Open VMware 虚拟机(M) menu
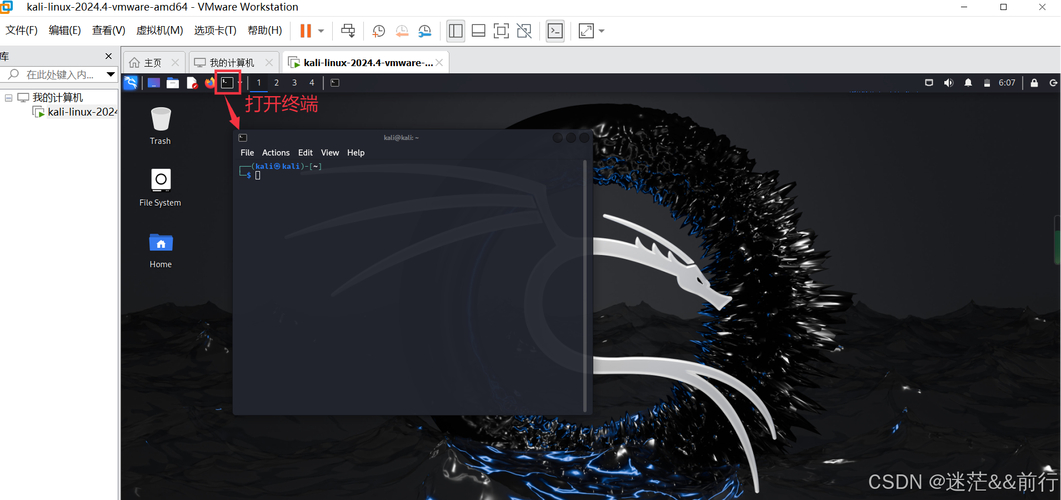Image resolution: width=1061 pixels, height=500 pixels. 160,30
